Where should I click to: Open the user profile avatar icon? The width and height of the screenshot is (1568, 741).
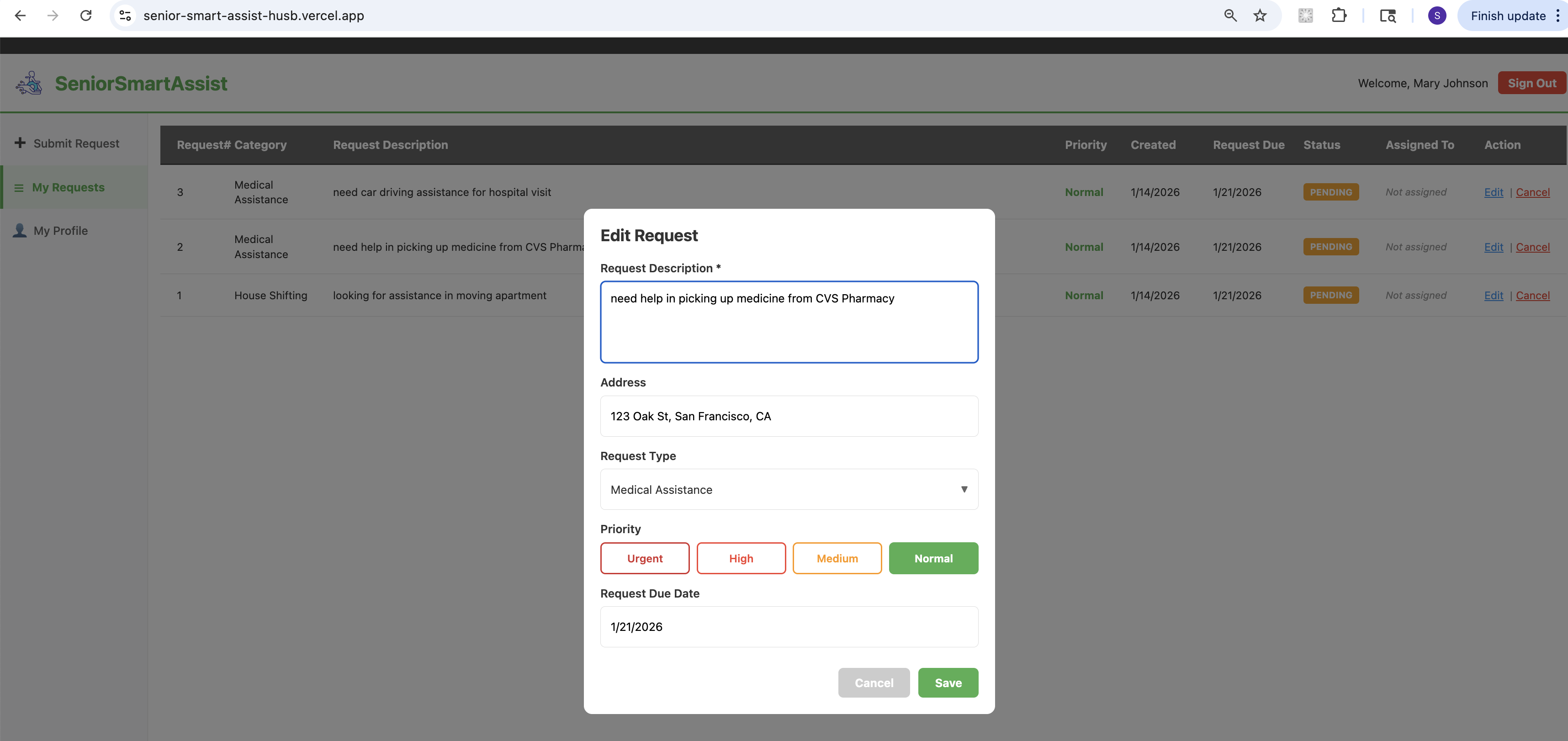(x=1436, y=16)
